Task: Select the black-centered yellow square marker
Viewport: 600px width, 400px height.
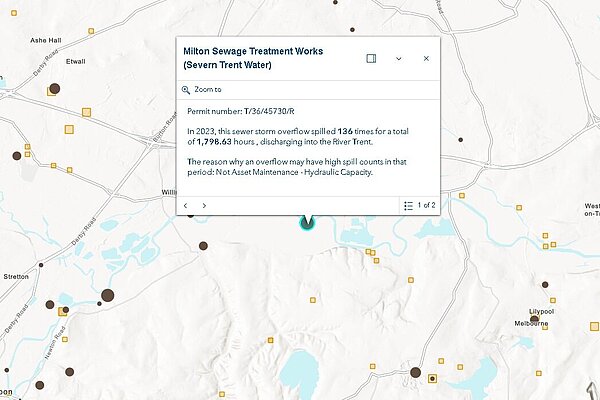Action: point(432,379)
